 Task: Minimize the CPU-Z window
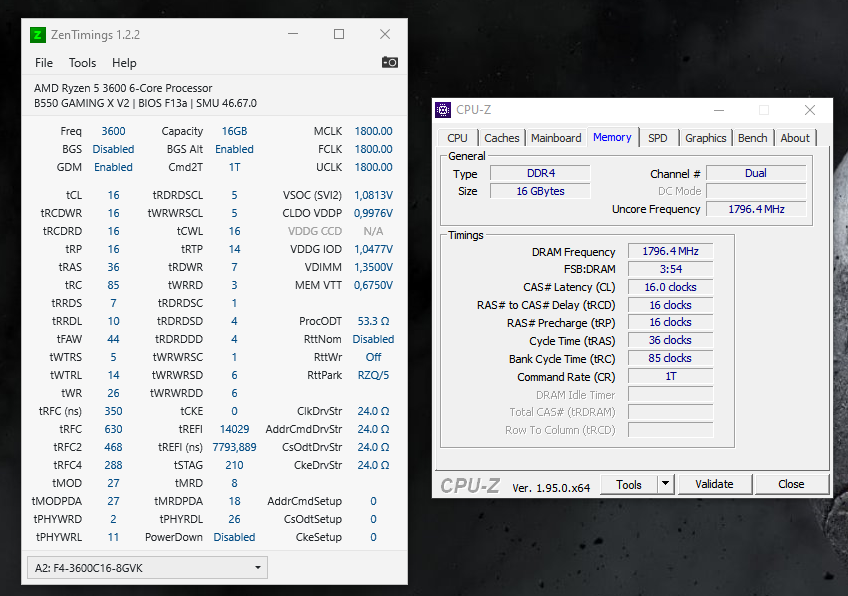point(719,110)
